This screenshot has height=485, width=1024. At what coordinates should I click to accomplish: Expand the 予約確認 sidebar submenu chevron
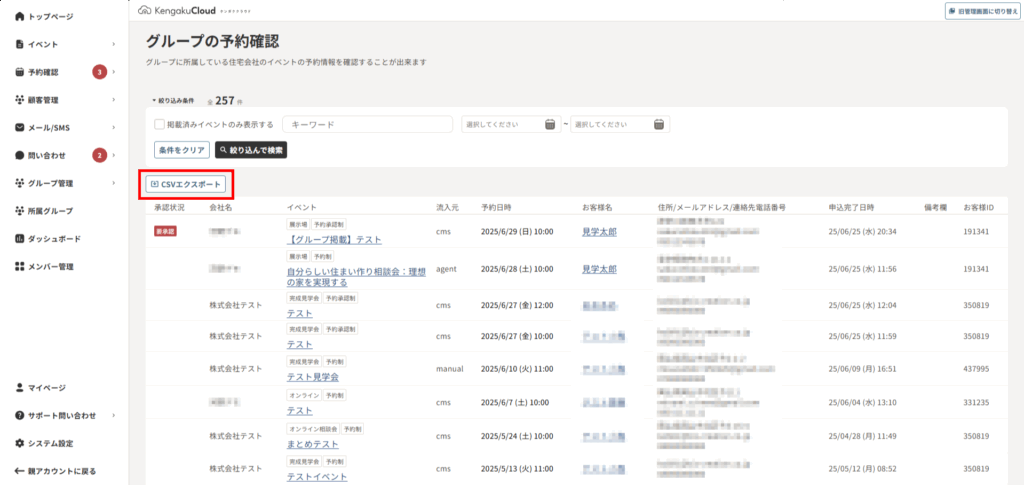[114, 72]
